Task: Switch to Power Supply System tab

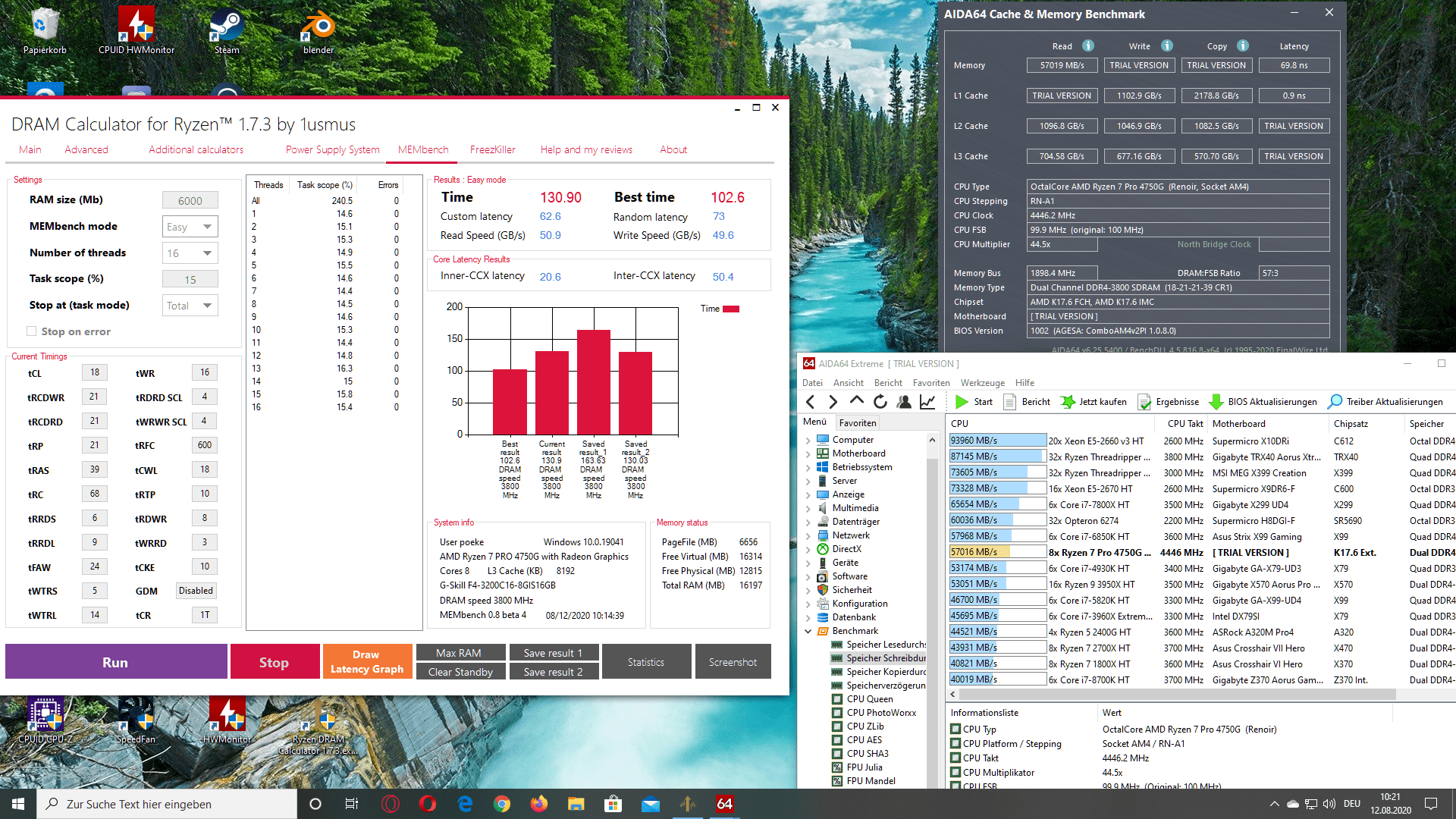Action: click(333, 149)
